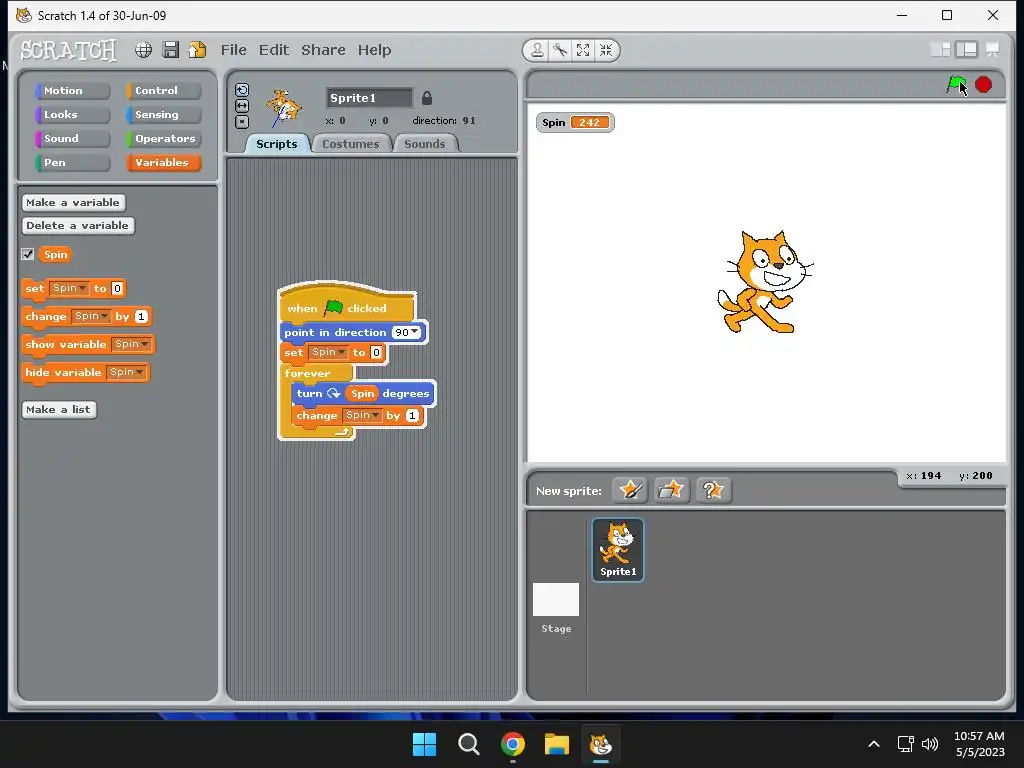Start scripts with the green flag
This screenshot has width=1024, height=768.
pyautogui.click(x=956, y=85)
